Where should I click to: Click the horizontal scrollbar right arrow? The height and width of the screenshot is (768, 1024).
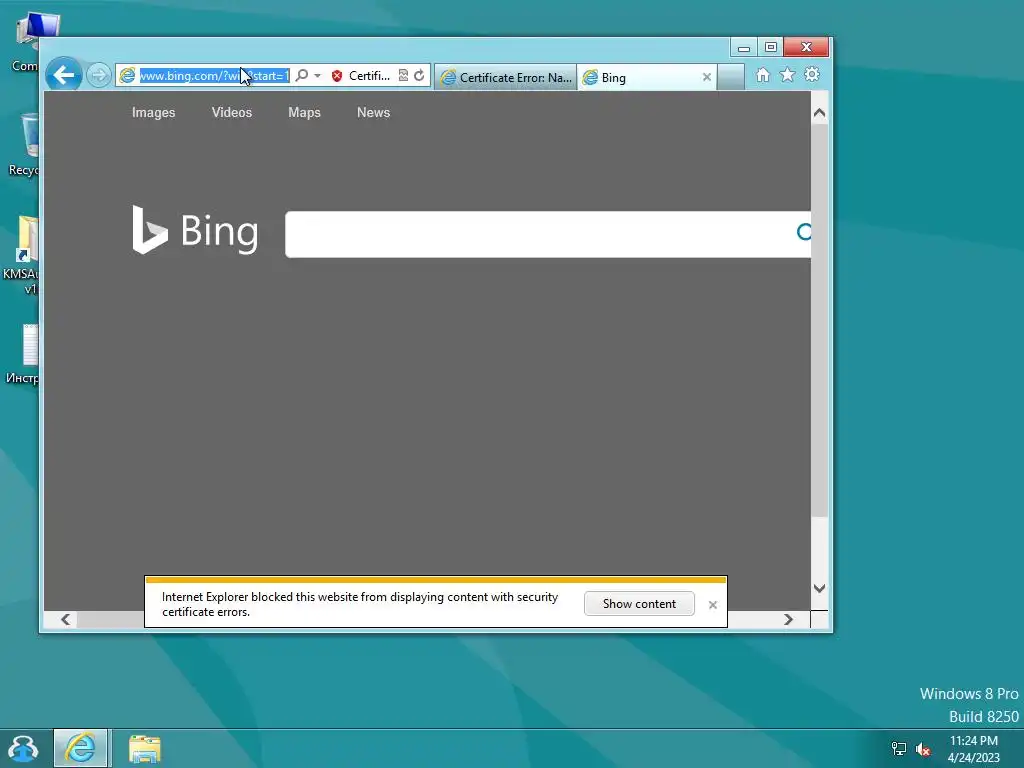(788, 619)
